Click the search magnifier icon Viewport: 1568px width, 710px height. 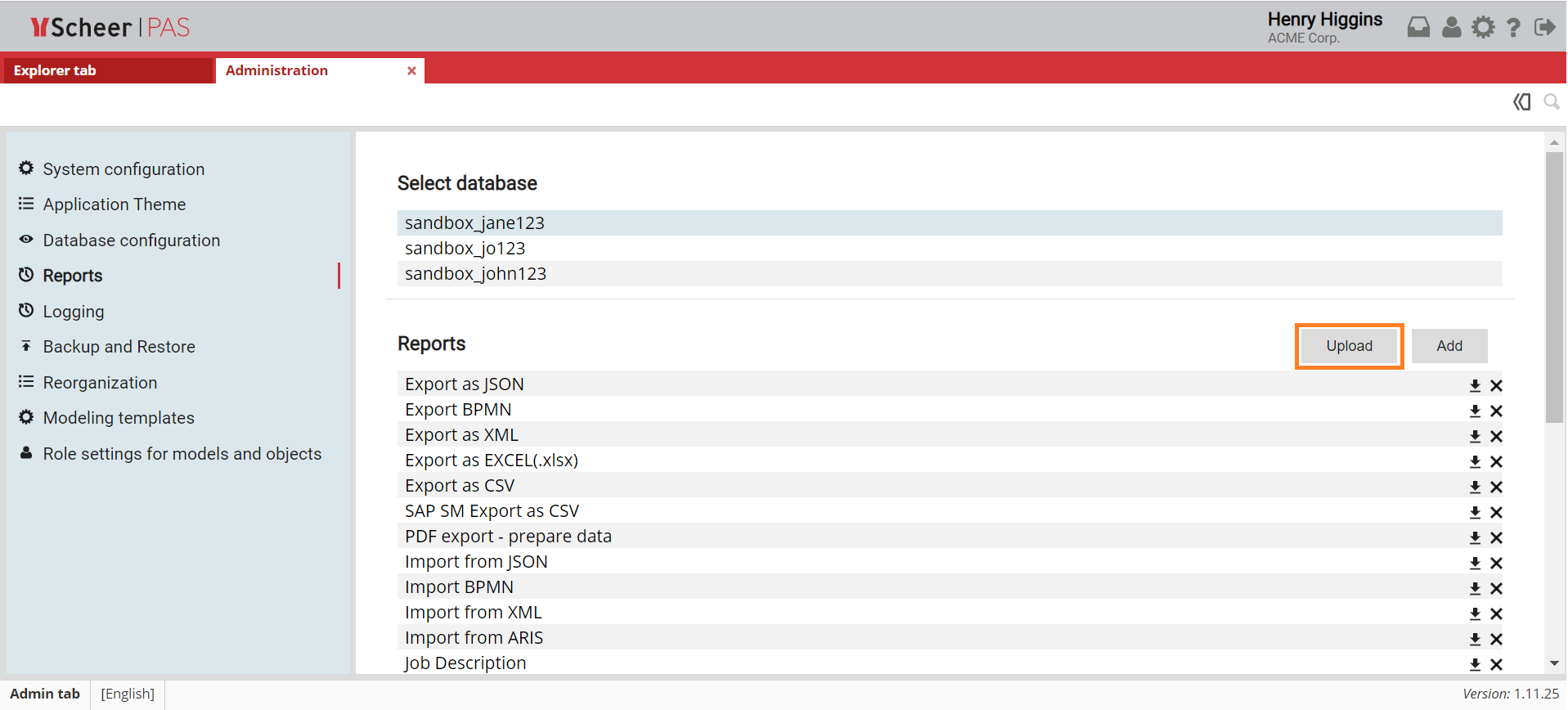click(1551, 102)
